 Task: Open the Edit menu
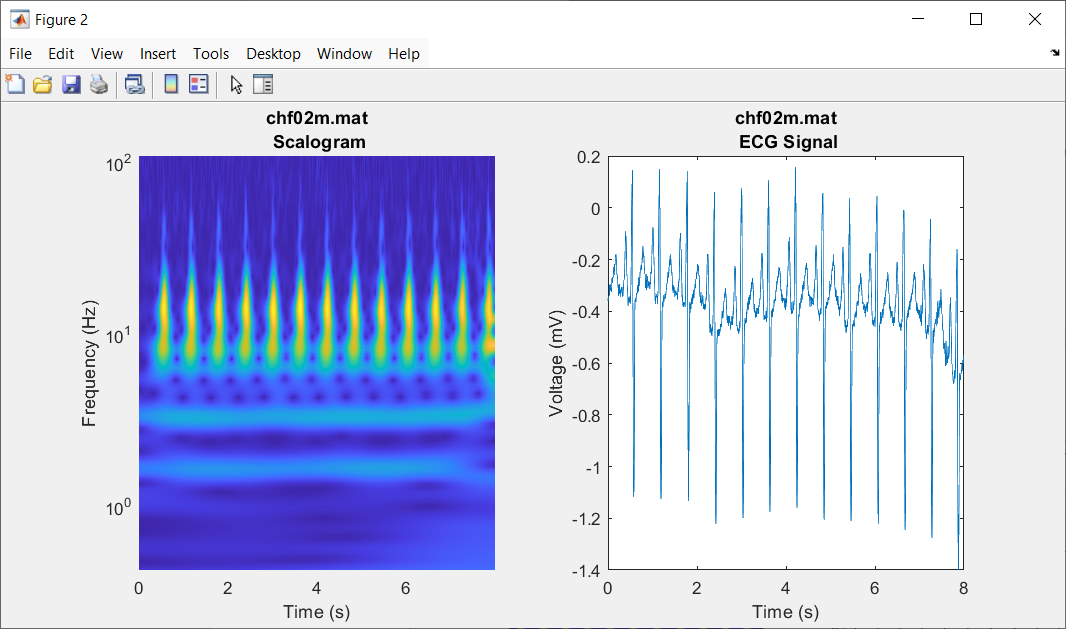tap(61, 54)
